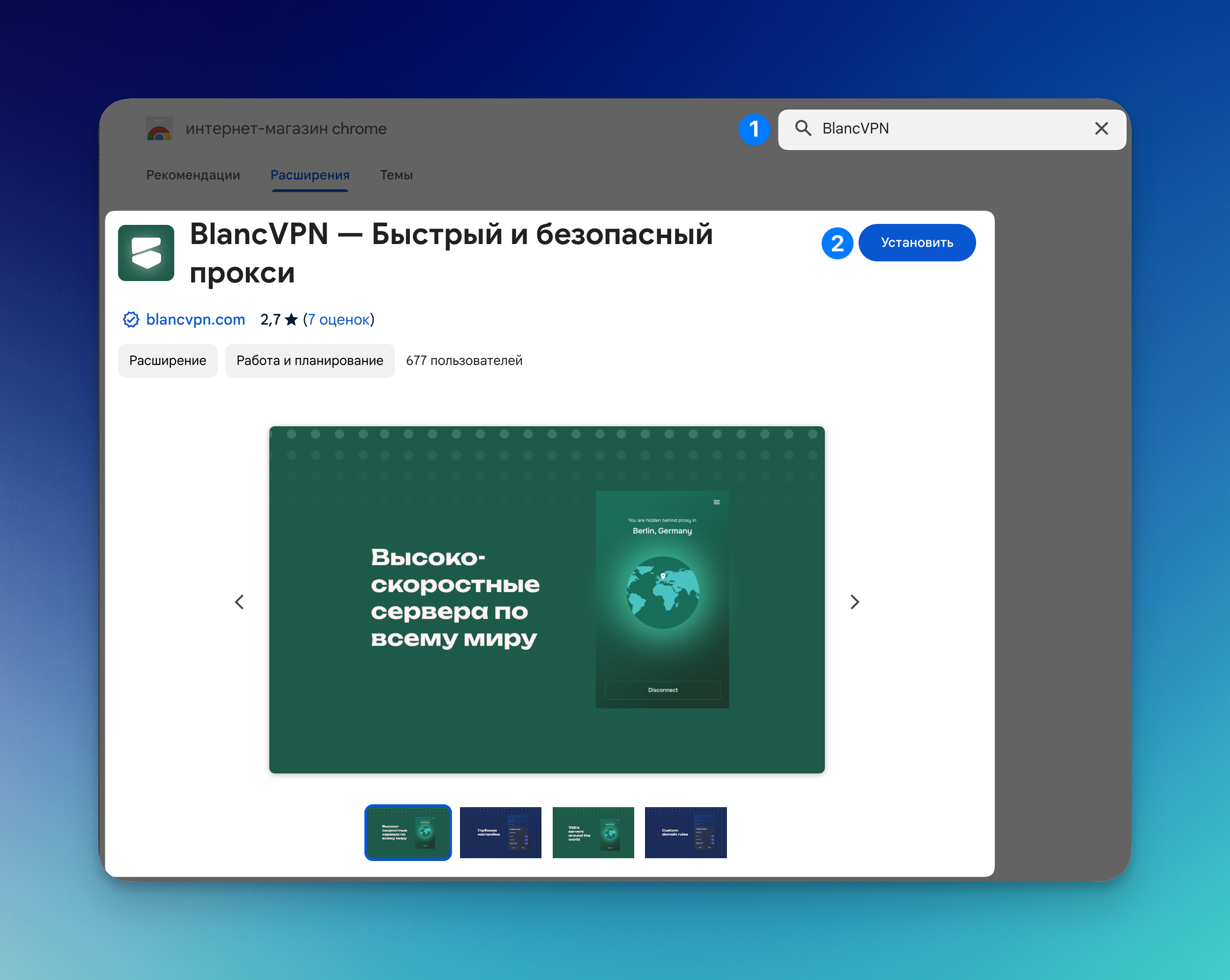Click the Установить install button
1230x980 pixels.
[917, 243]
